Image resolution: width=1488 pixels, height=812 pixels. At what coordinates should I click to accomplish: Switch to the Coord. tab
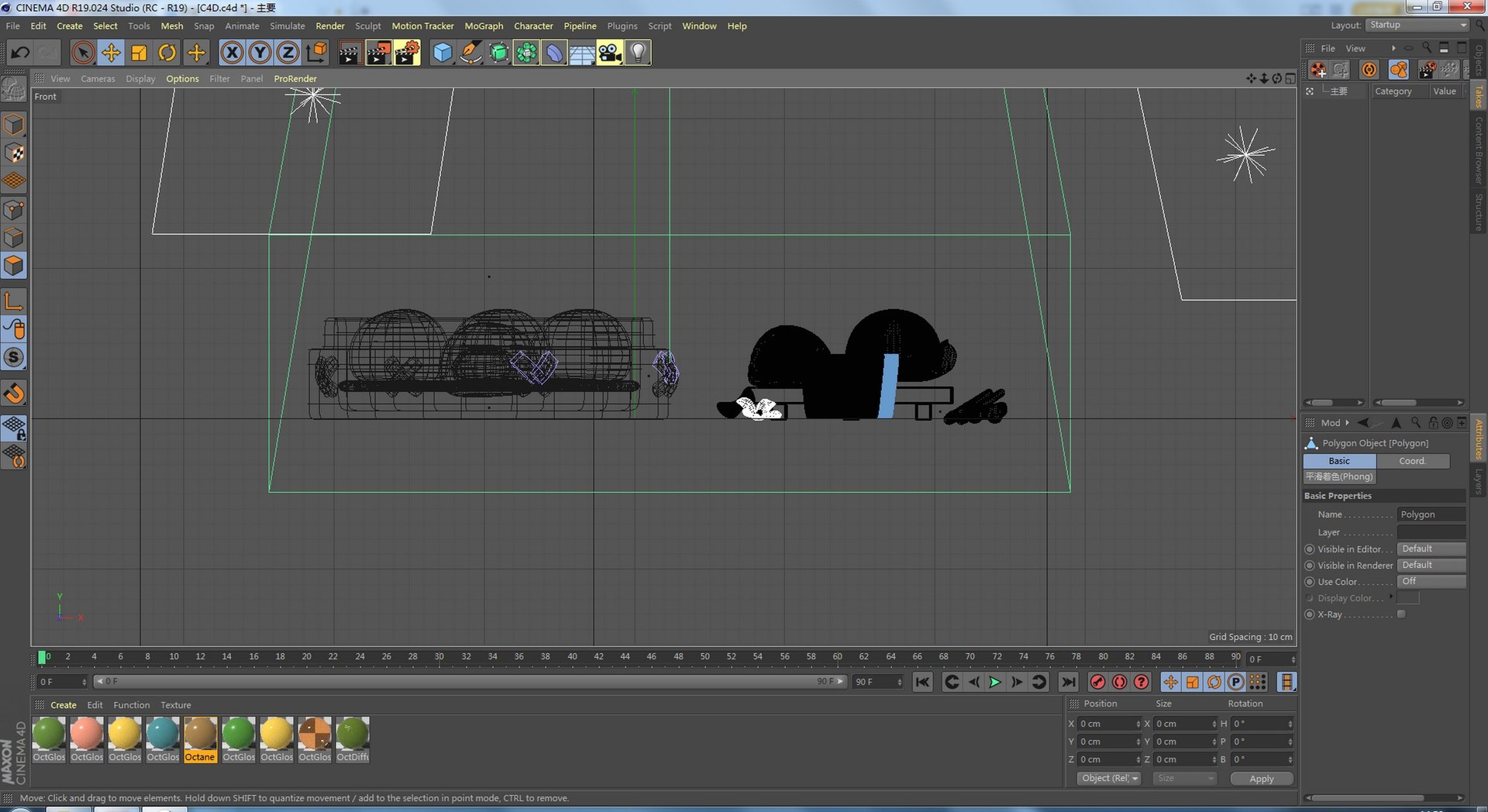(x=1412, y=461)
